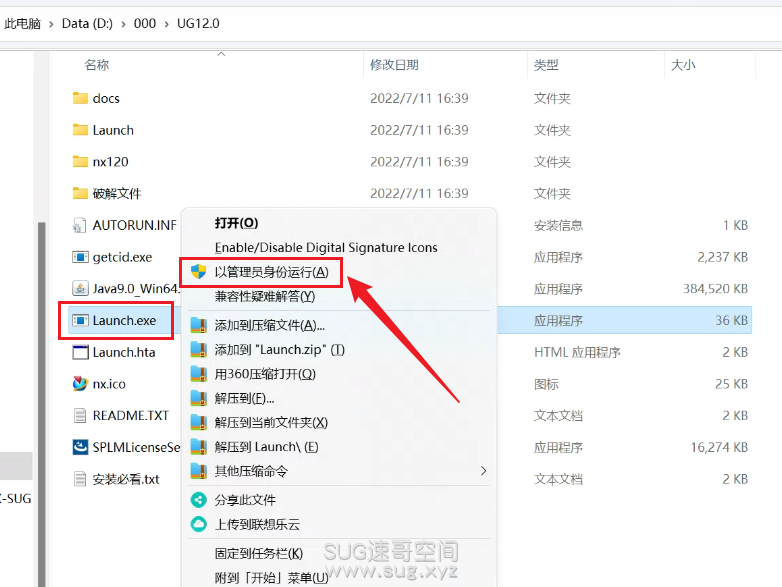Click the SPLMLicenseServer file icon
The height and width of the screenshot is (587, 782).
point(80,447)
